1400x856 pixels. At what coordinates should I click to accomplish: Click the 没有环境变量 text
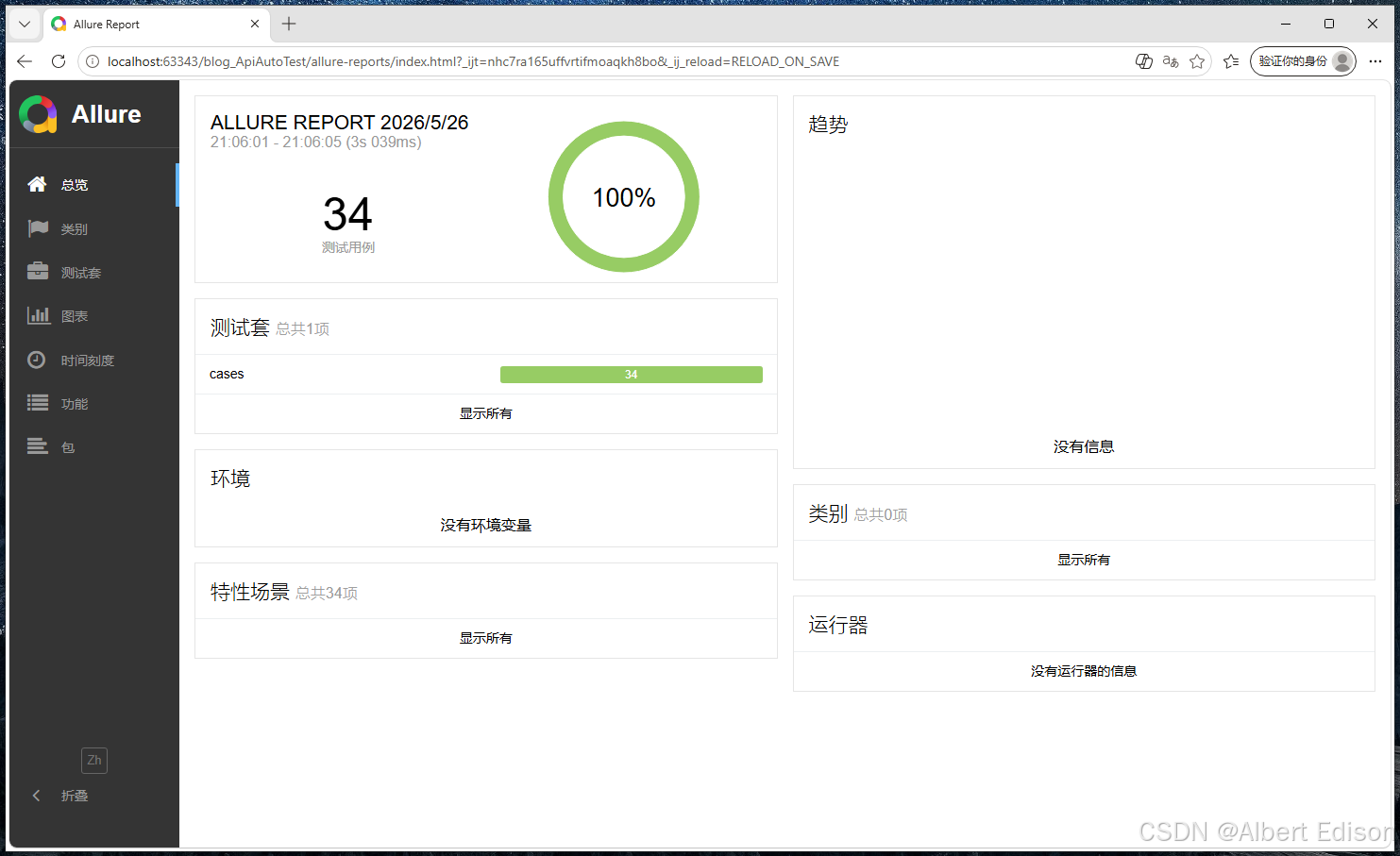click(x=486, y=525)
